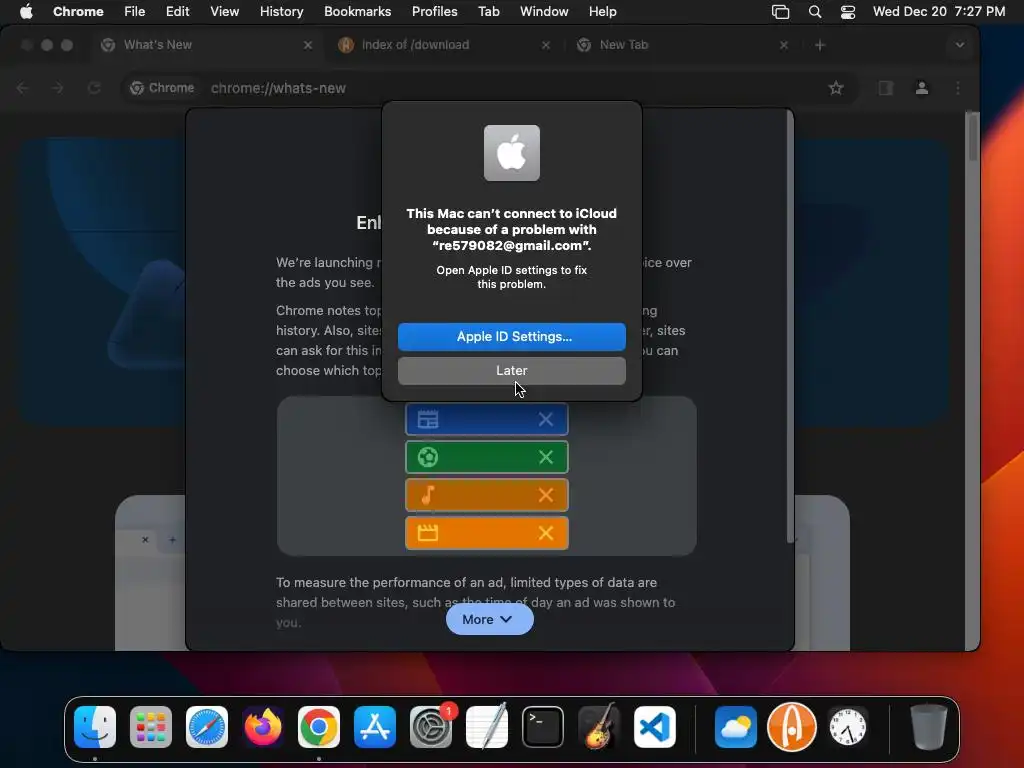Viewport: 1024px width, 768px height.
Task: Close the New Tab tab
Action: click(x=784, y=45)
